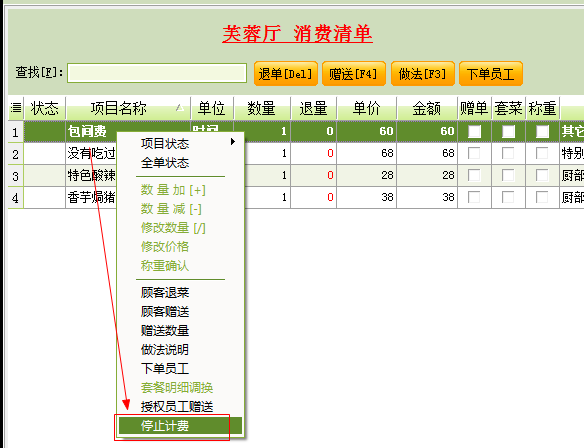Click 金额 cell showing 28
This screenshot has width=584, height=448.
427,175
